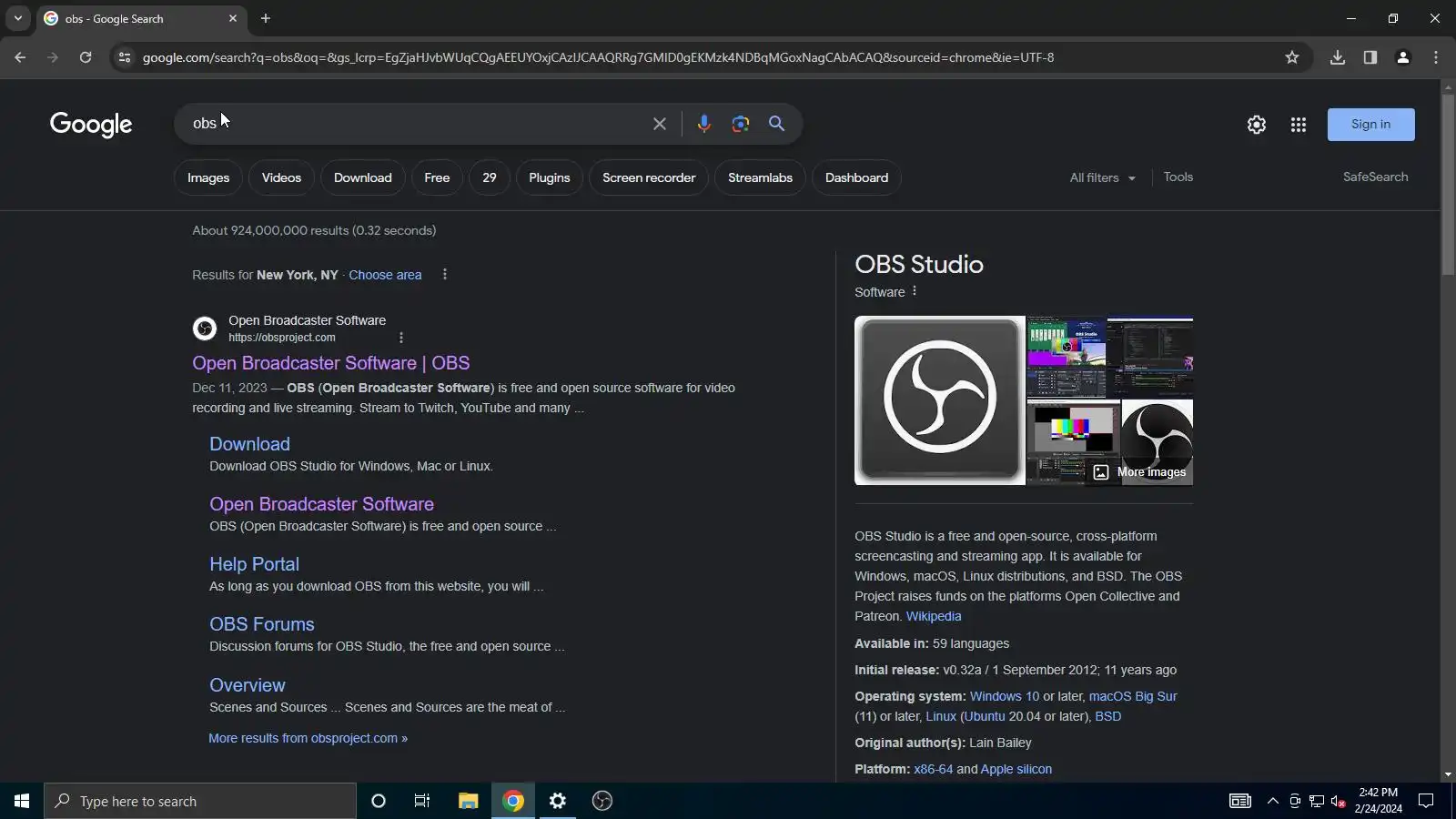1456x819 pixels.
Task: Open OBS Studio knowledge panel options
Action: point(915,291)
